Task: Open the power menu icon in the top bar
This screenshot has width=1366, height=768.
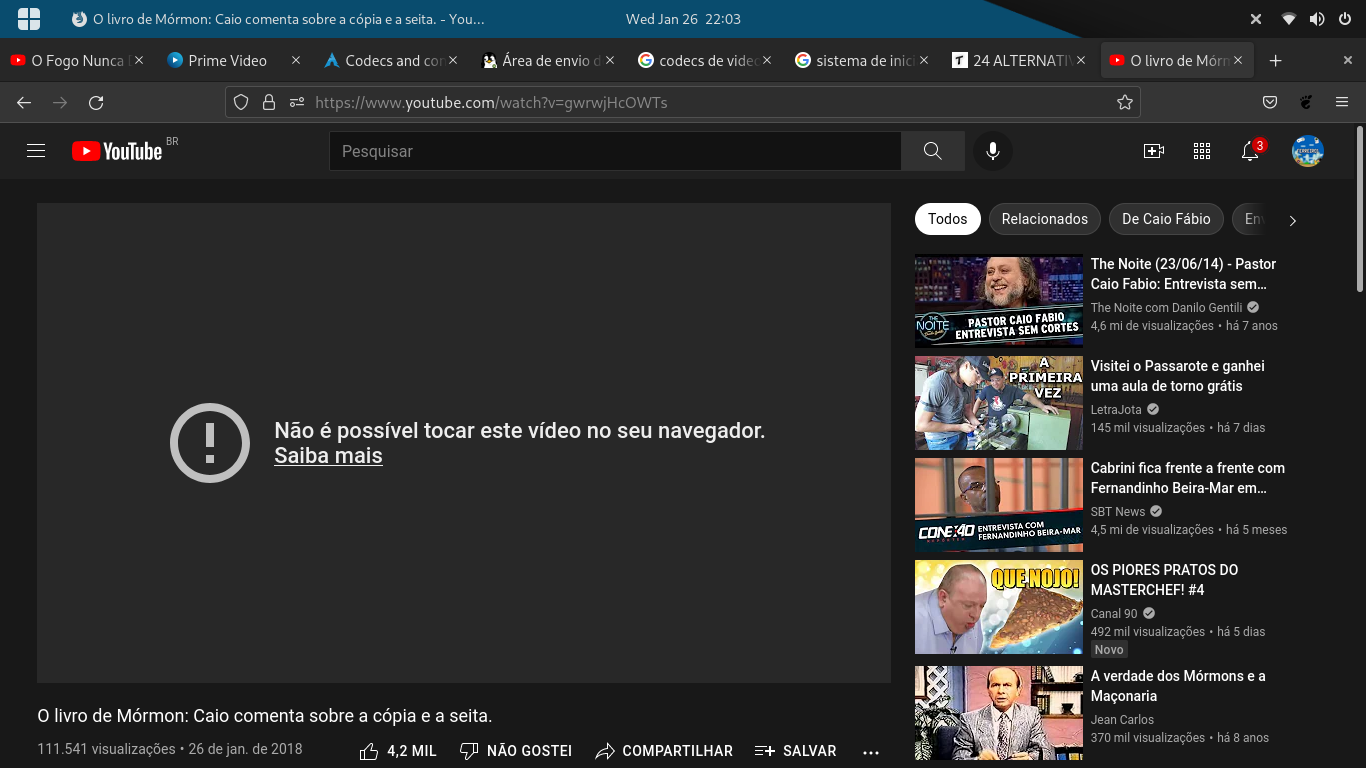Action: pos(1344,19)
